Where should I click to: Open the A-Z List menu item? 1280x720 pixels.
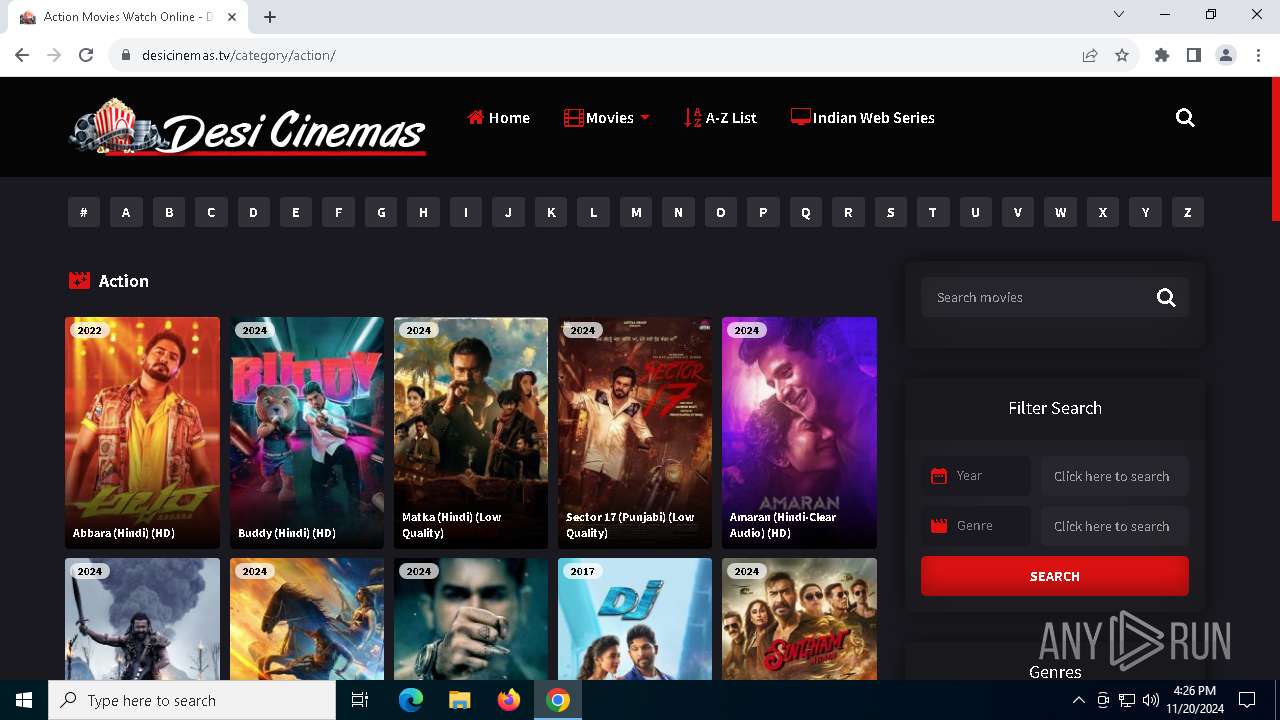coord(720,118)
